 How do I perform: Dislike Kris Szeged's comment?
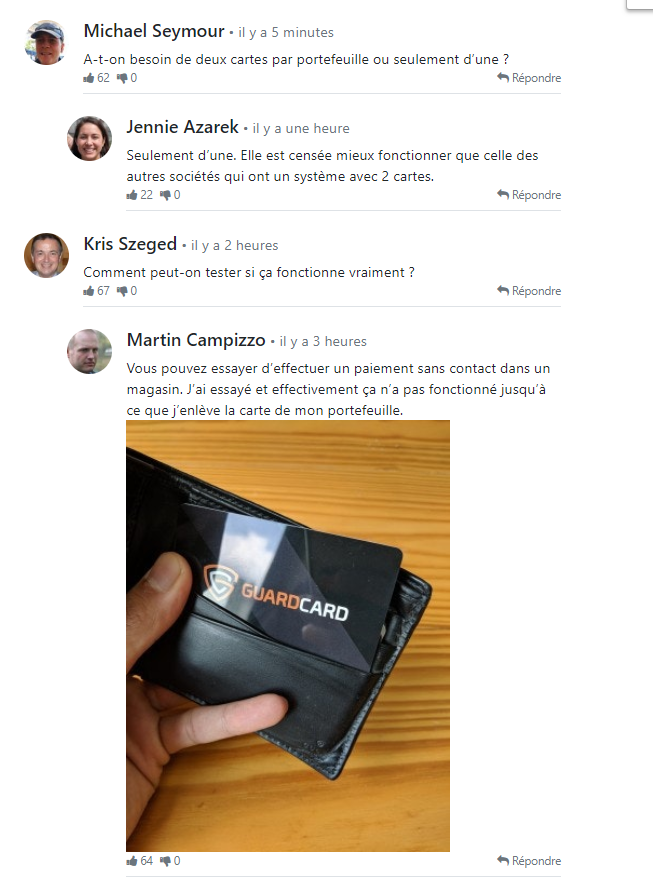[122, 291]
